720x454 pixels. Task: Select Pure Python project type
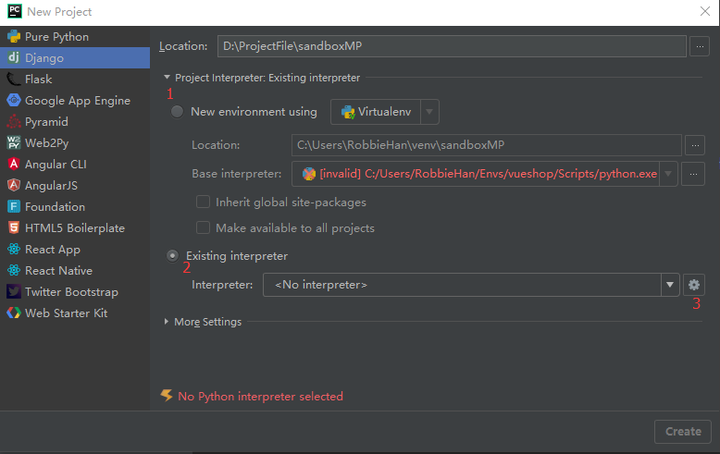pos(56,37)
